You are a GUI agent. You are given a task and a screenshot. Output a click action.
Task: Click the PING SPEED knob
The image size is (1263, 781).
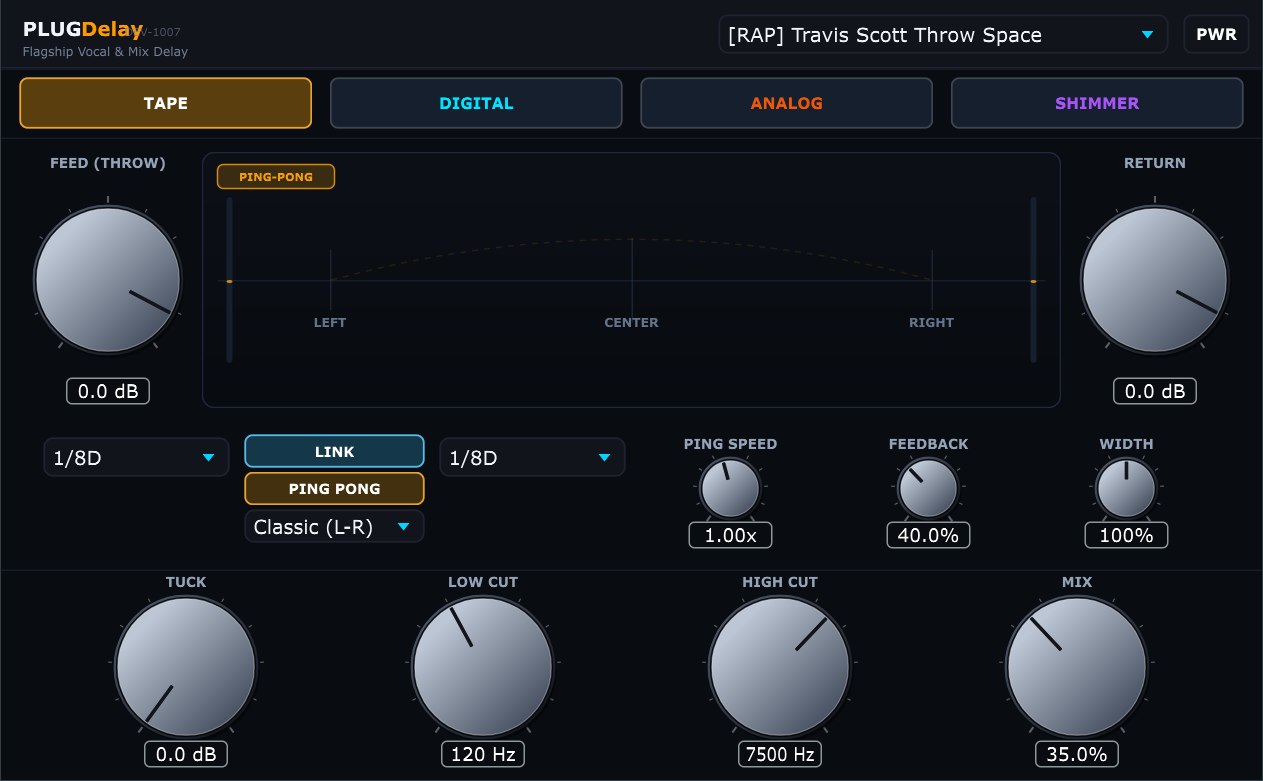[730, 489]
